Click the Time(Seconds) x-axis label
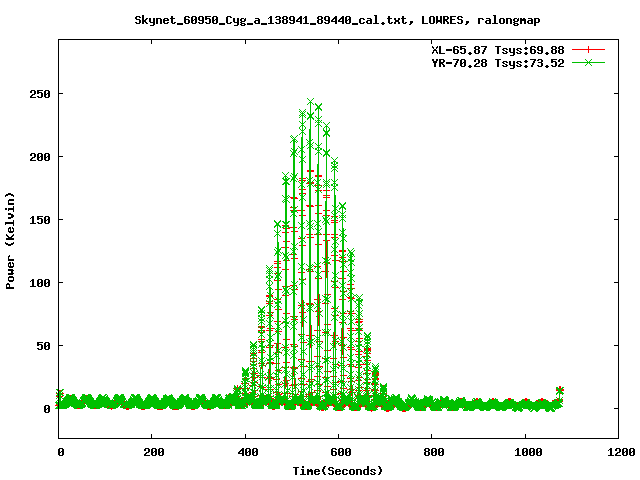640x480 pixels. tap(338, 470)
